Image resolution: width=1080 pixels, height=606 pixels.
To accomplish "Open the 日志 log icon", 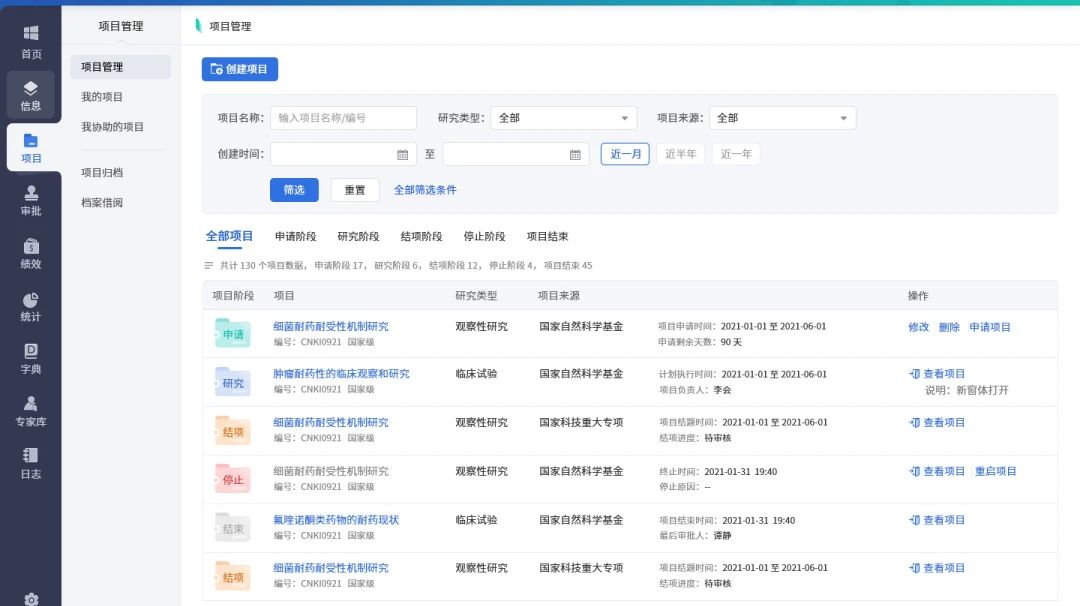I will (x=31, y=456).
